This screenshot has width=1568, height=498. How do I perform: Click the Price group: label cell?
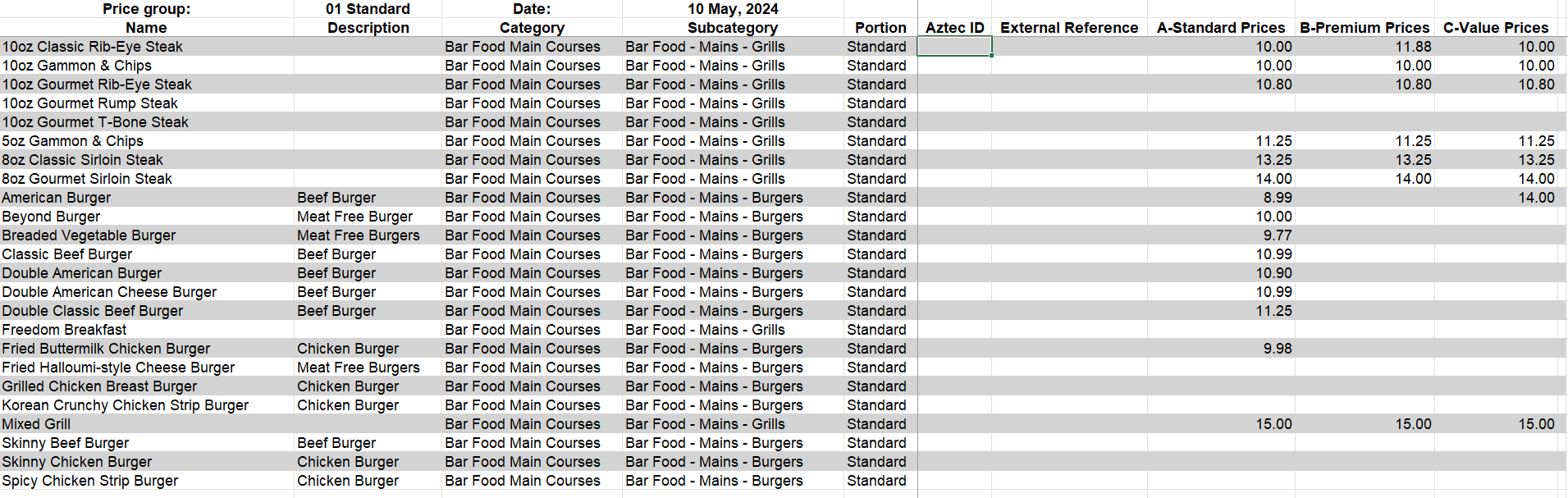coord(146,9)
